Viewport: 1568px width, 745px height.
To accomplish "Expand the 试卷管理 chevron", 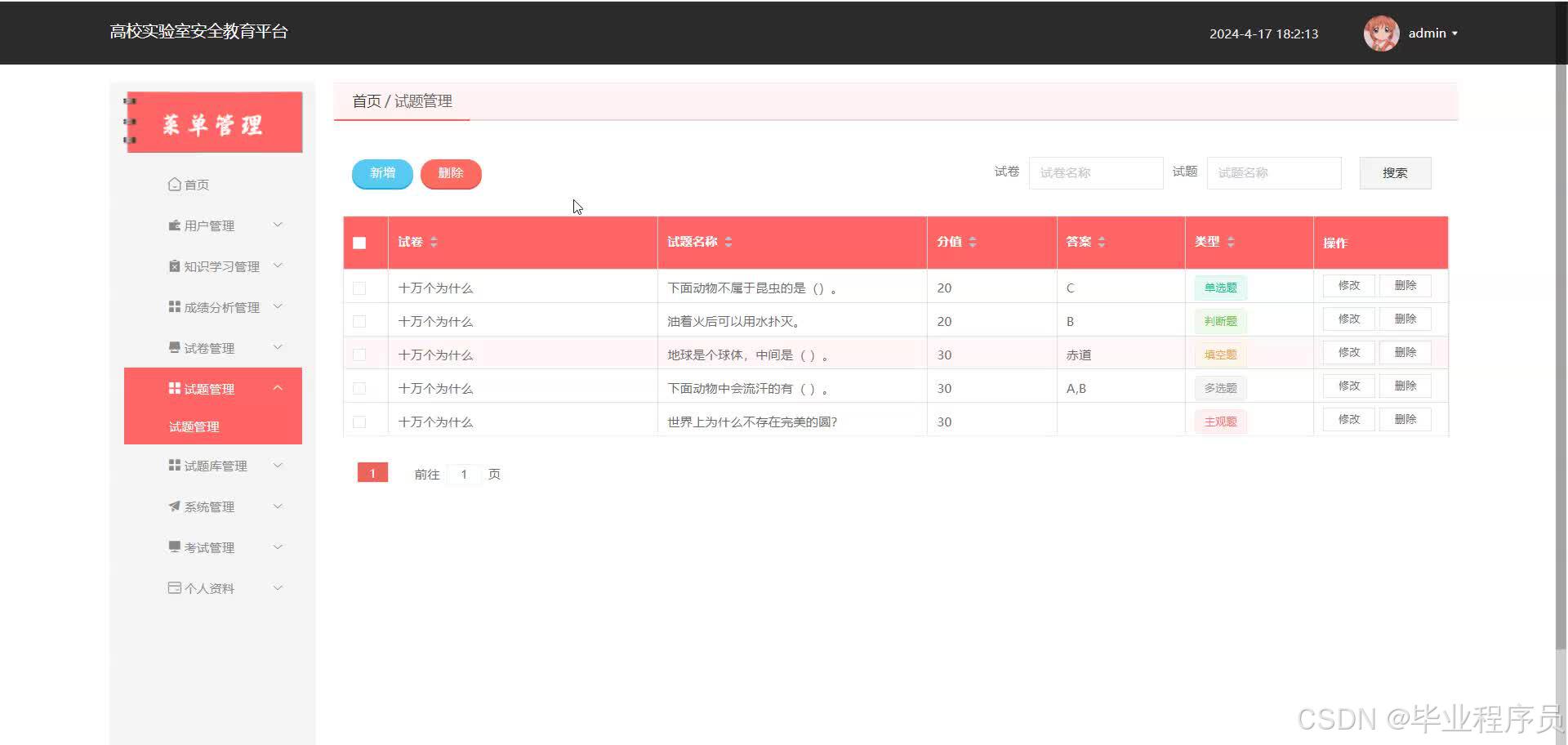I will click(x=278, y=347).
